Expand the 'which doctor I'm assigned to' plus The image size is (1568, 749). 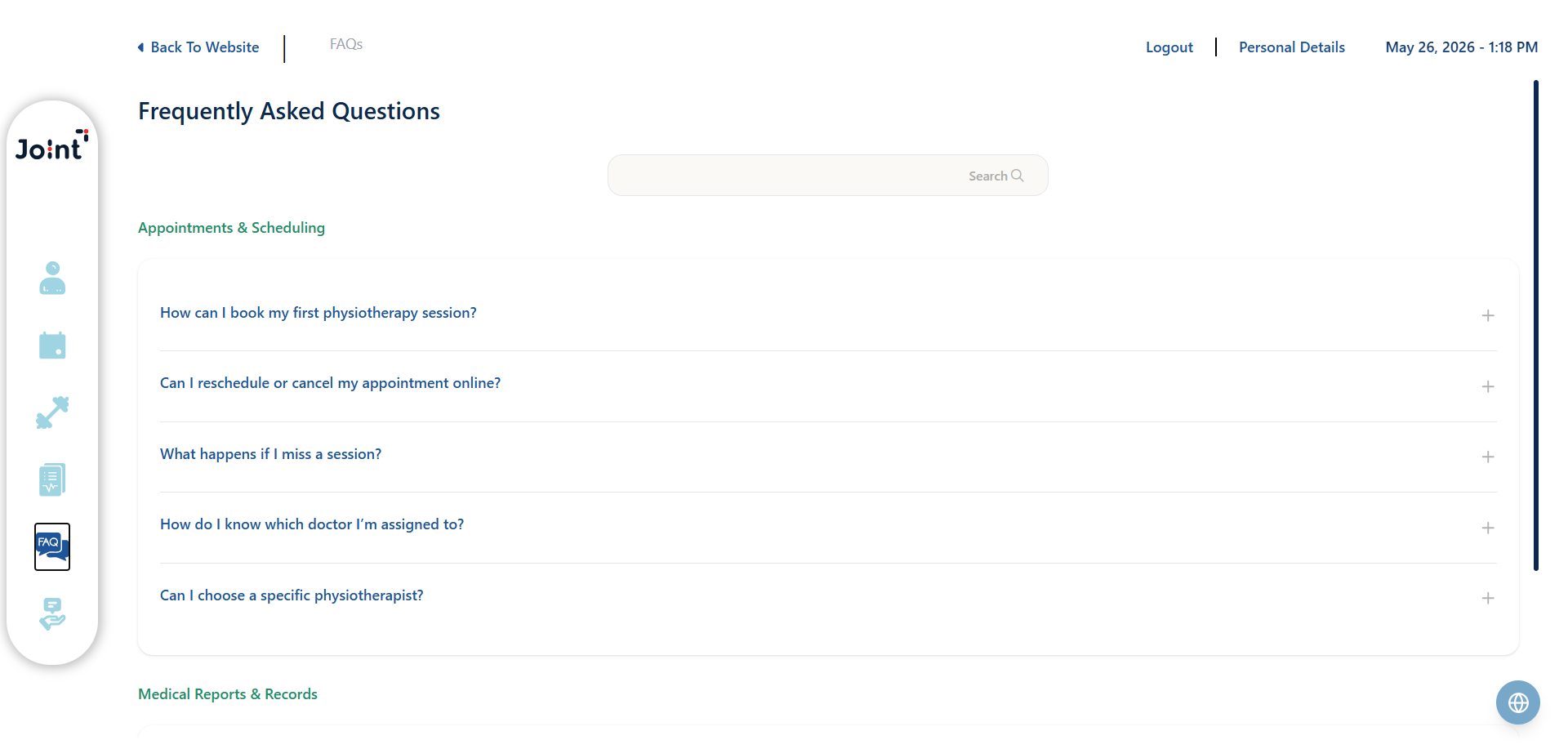[x=1488, y=528]
